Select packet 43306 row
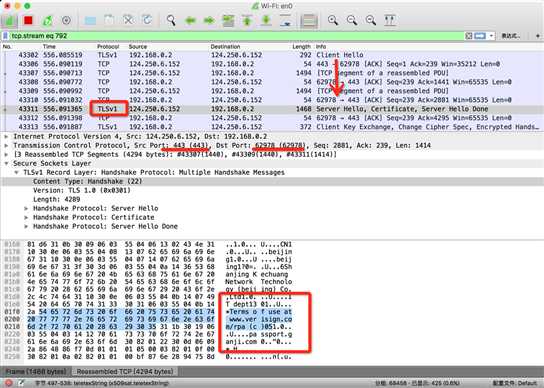544x388 pixels. (272, 64)
